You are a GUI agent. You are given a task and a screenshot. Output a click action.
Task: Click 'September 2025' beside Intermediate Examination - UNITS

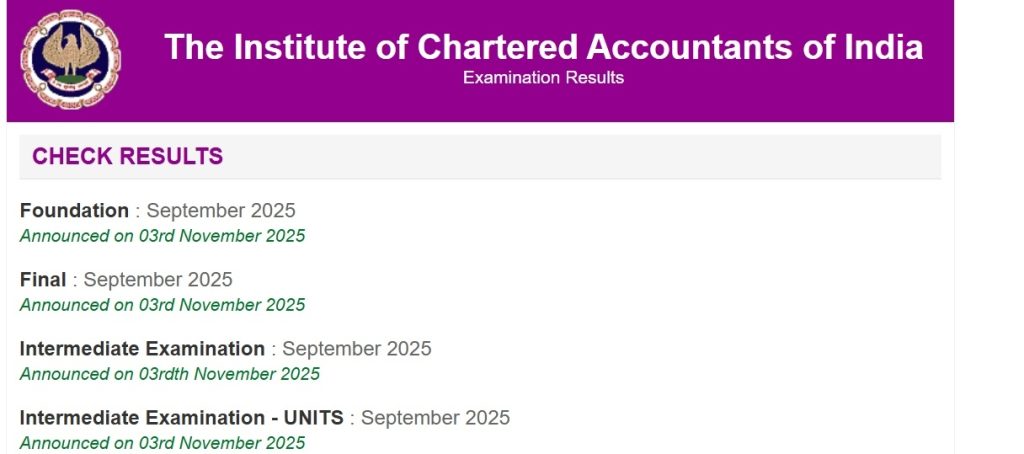coord(435,418)
